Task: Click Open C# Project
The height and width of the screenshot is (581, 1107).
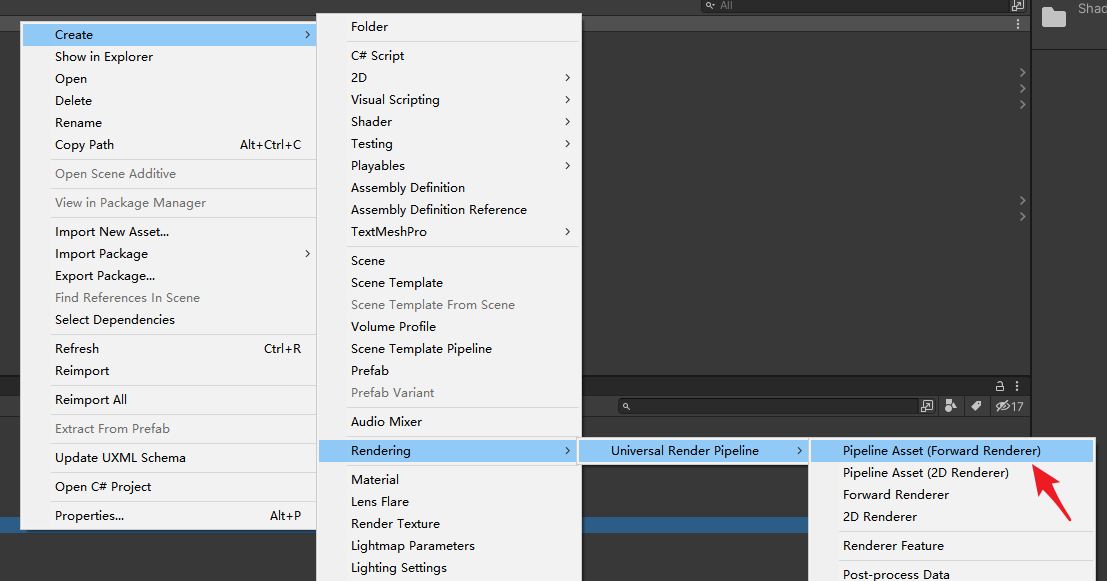Action: pyautogui.click(x=169, y=486)
